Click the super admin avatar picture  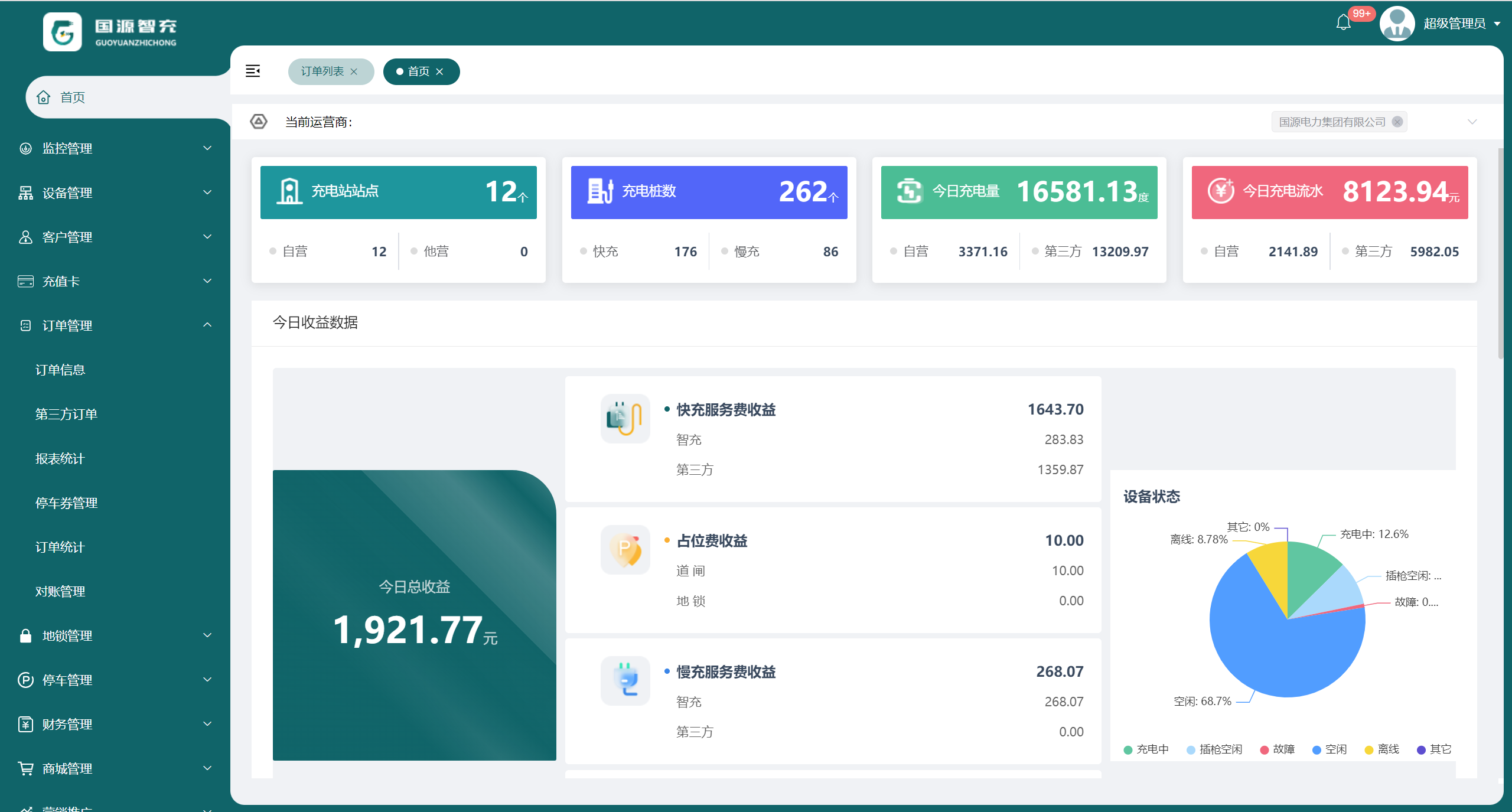point(1397,24)
